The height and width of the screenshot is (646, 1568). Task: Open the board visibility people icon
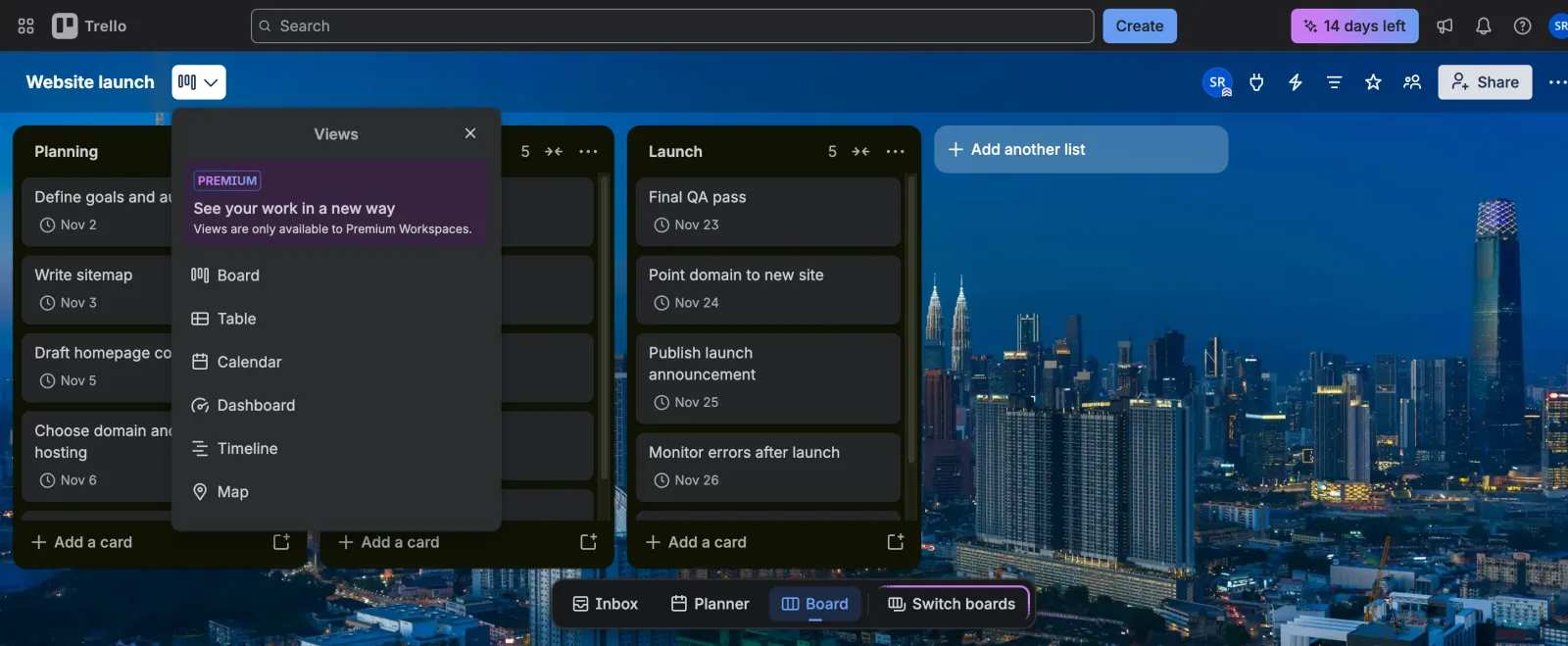tap(1412, 82)
